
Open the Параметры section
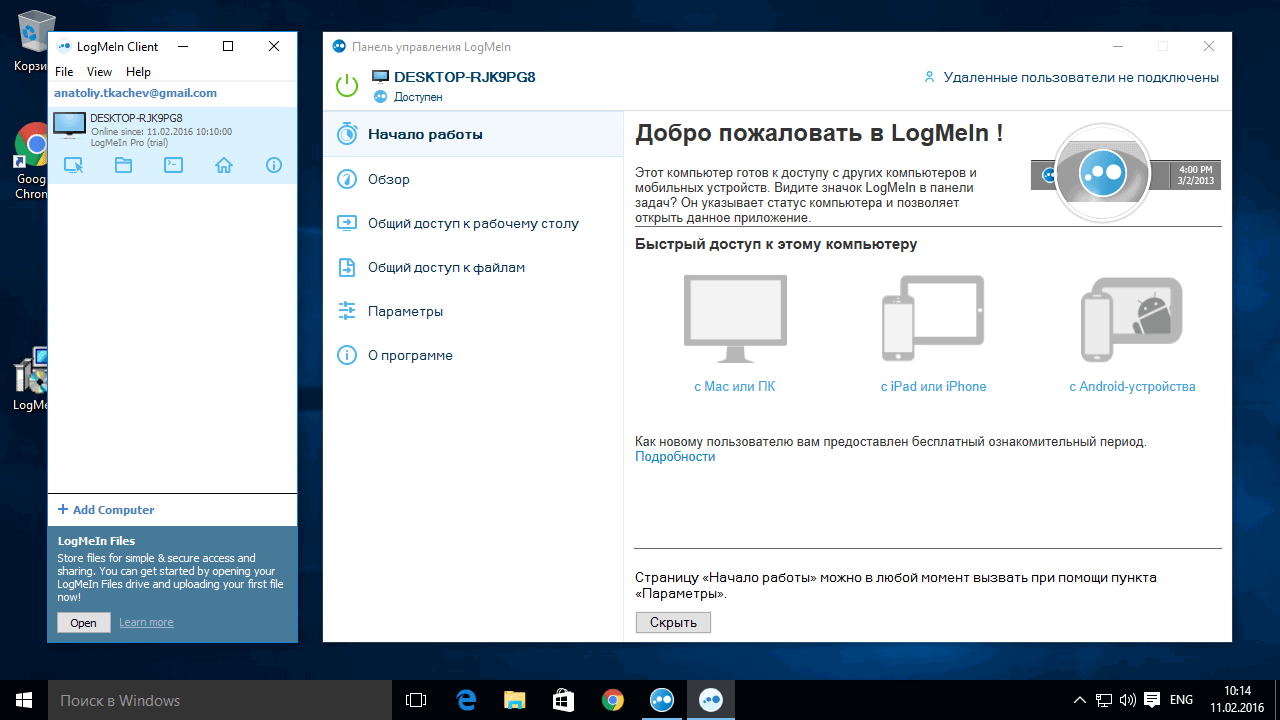[x=473, y=311]
